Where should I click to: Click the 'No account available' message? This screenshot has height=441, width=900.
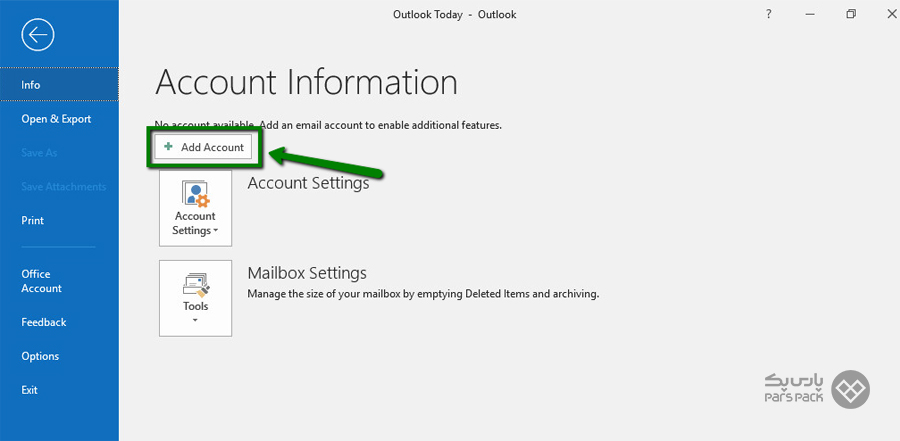328,125
